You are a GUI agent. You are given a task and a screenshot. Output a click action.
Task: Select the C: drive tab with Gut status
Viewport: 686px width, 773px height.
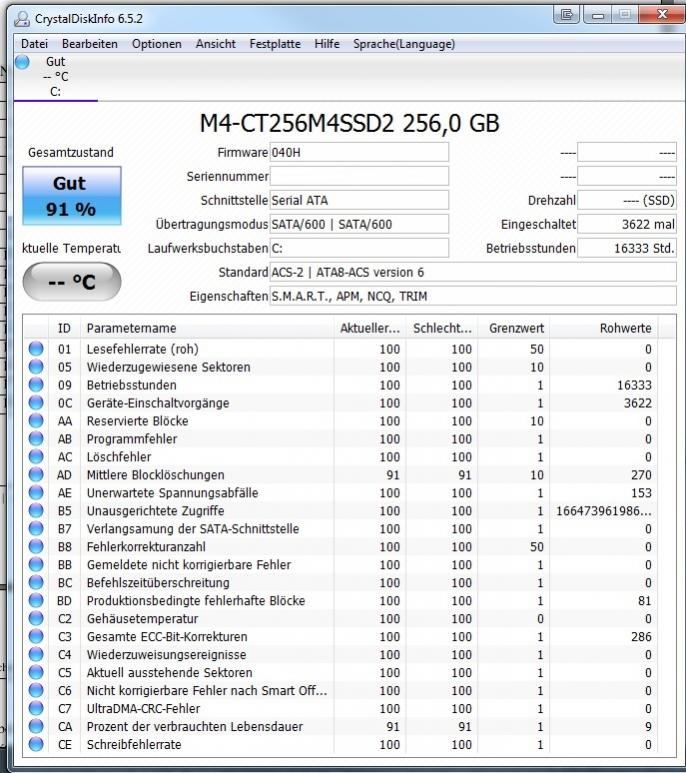tap(56, 76)
